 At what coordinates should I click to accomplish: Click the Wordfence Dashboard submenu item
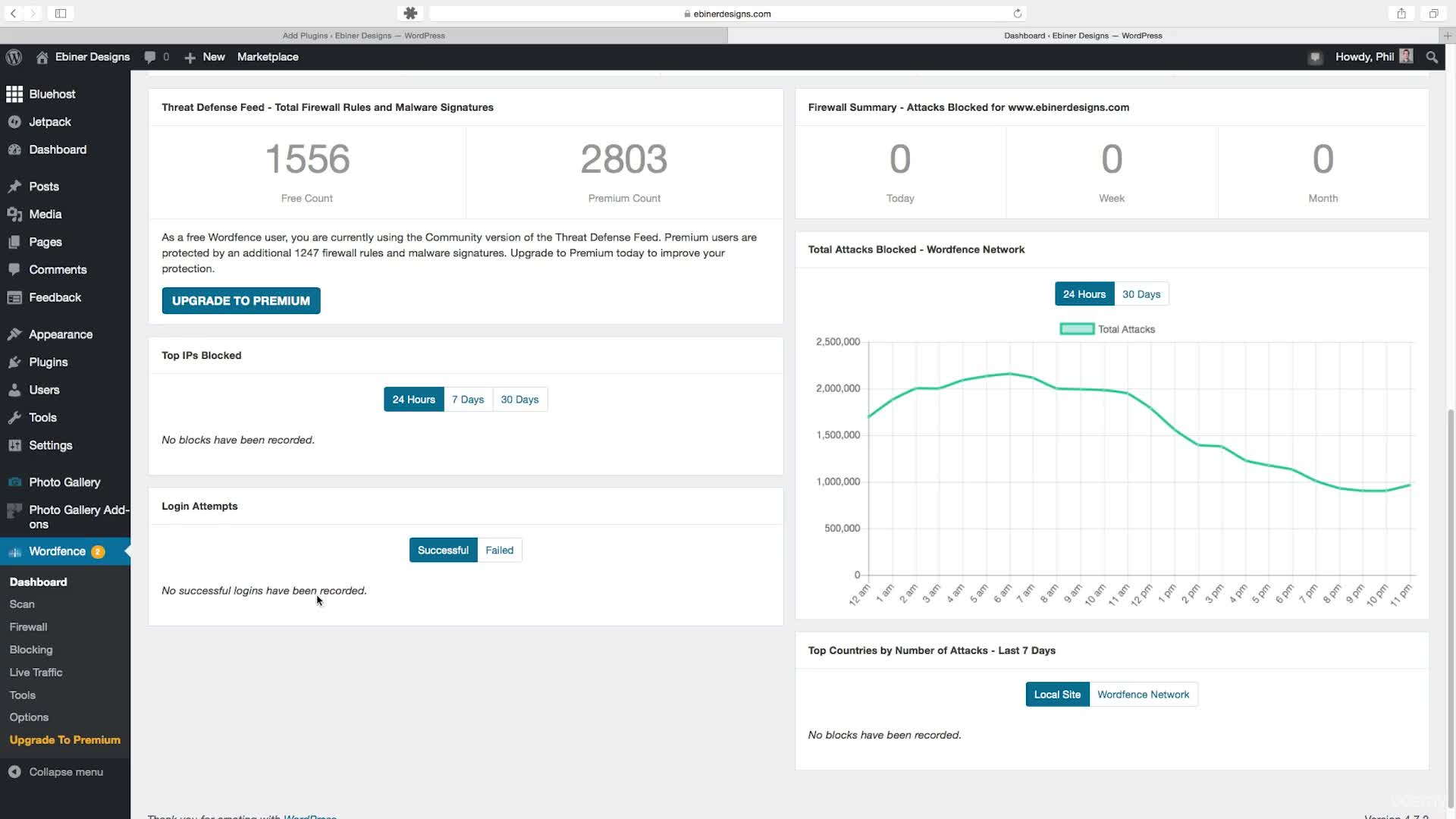(x=38, y=582)
